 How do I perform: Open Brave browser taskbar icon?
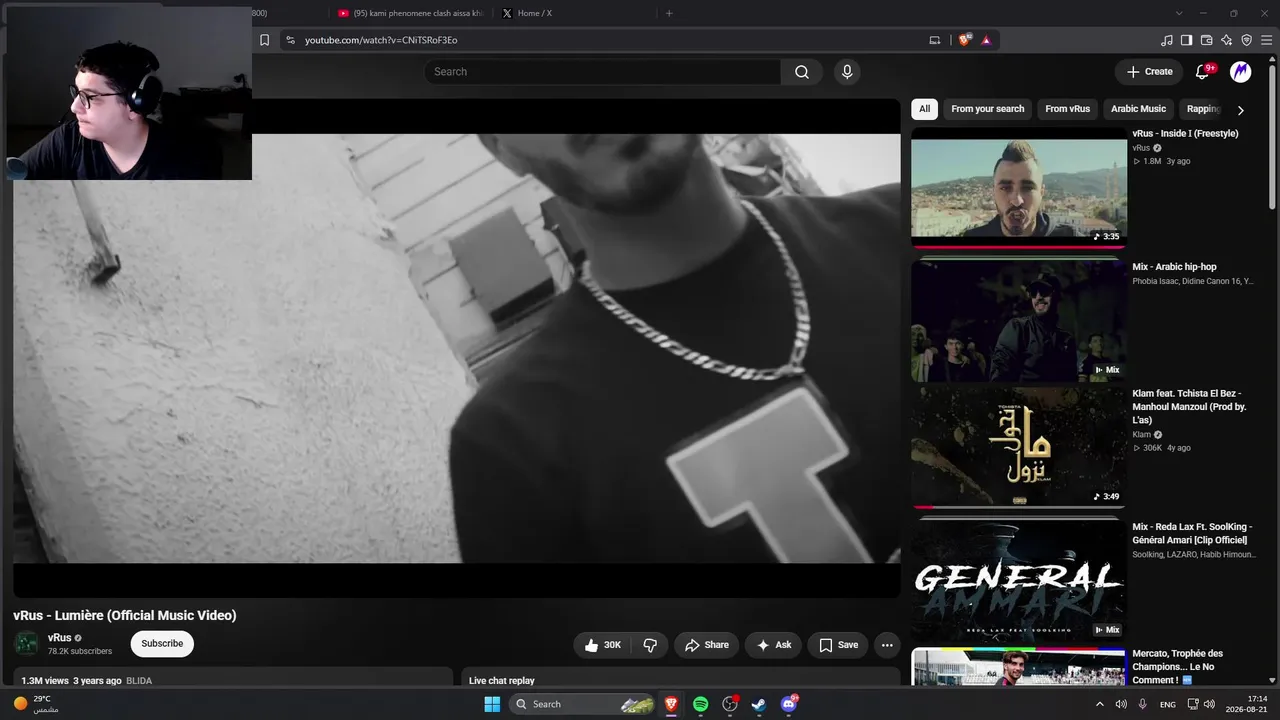tap(672, 704)
